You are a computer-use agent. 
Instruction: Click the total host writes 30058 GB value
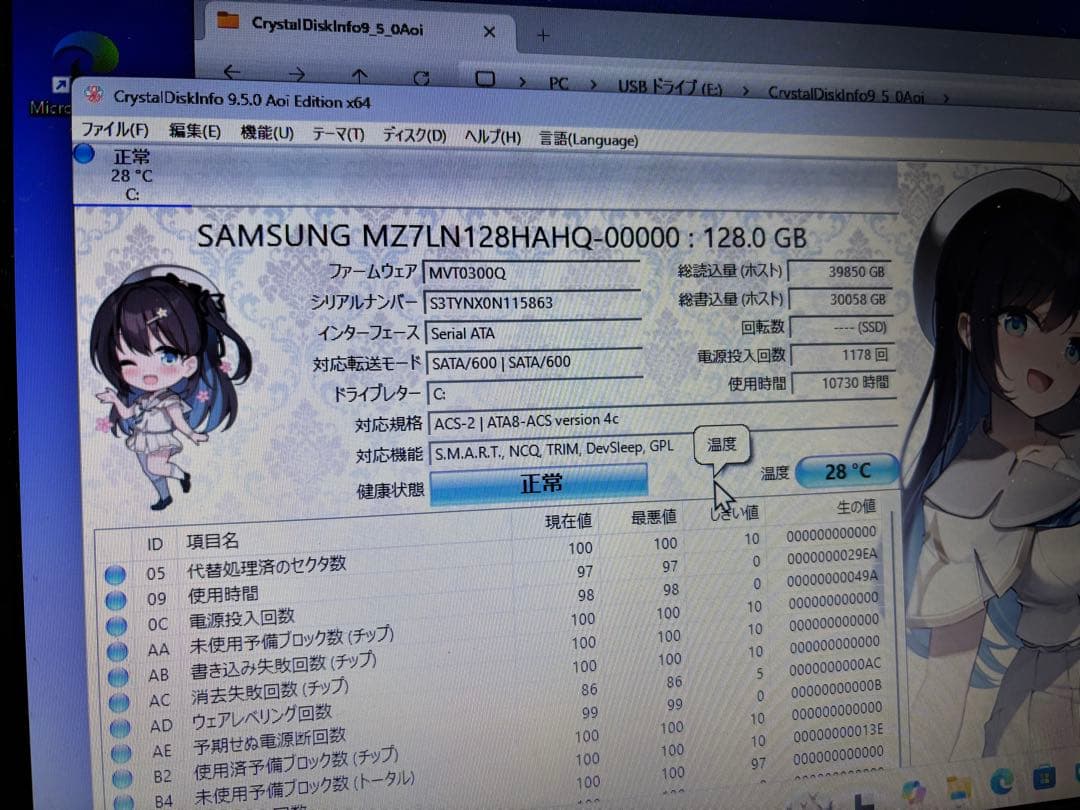pyautogui.click(x=842, y=299)
